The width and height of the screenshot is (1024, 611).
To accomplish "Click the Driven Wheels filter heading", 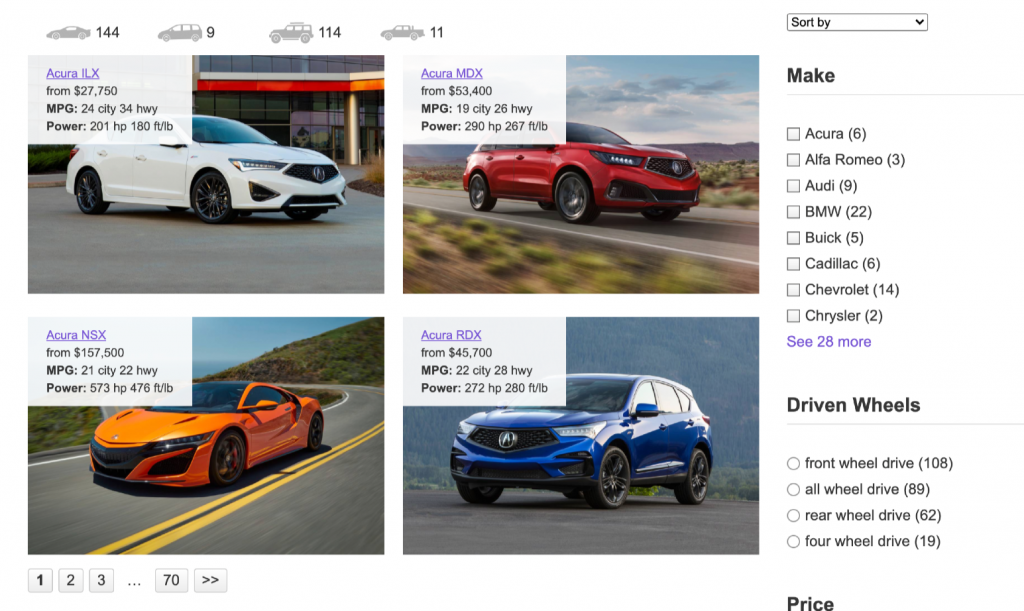I will pyautogui.click(x=853, y=405).
